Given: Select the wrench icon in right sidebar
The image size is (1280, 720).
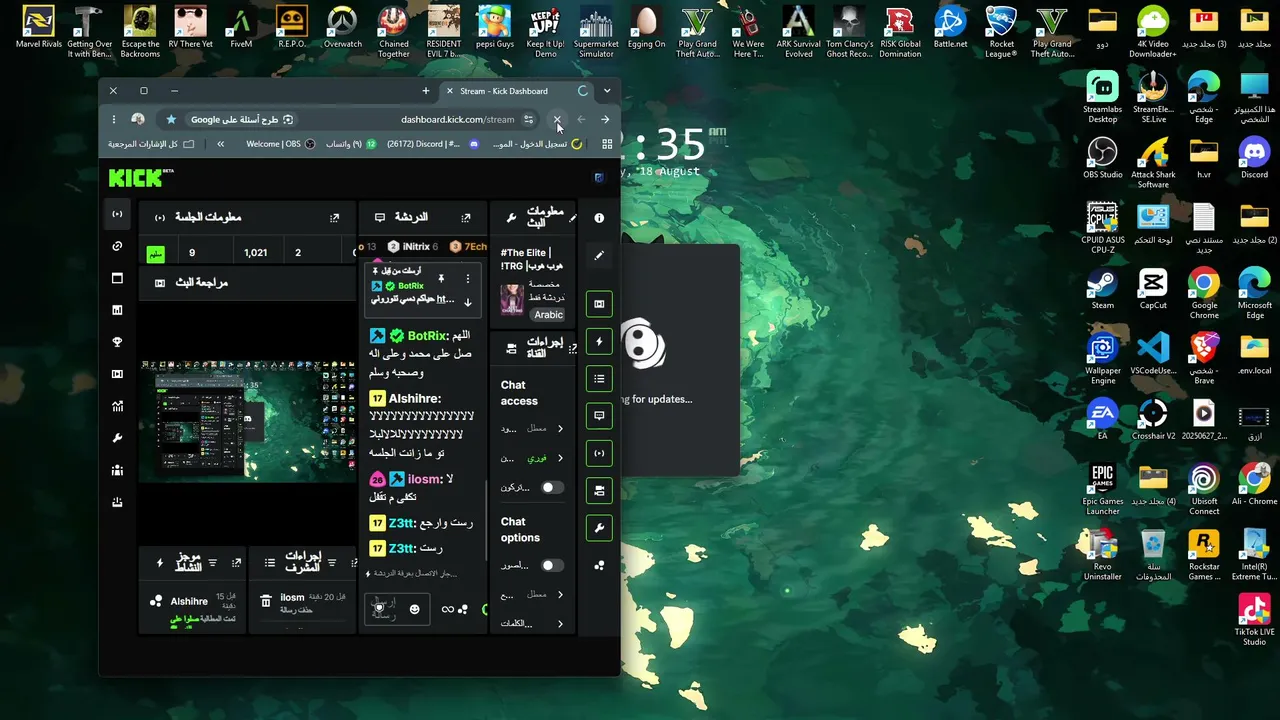Looking at the screenshot, I should pos(599,528).
